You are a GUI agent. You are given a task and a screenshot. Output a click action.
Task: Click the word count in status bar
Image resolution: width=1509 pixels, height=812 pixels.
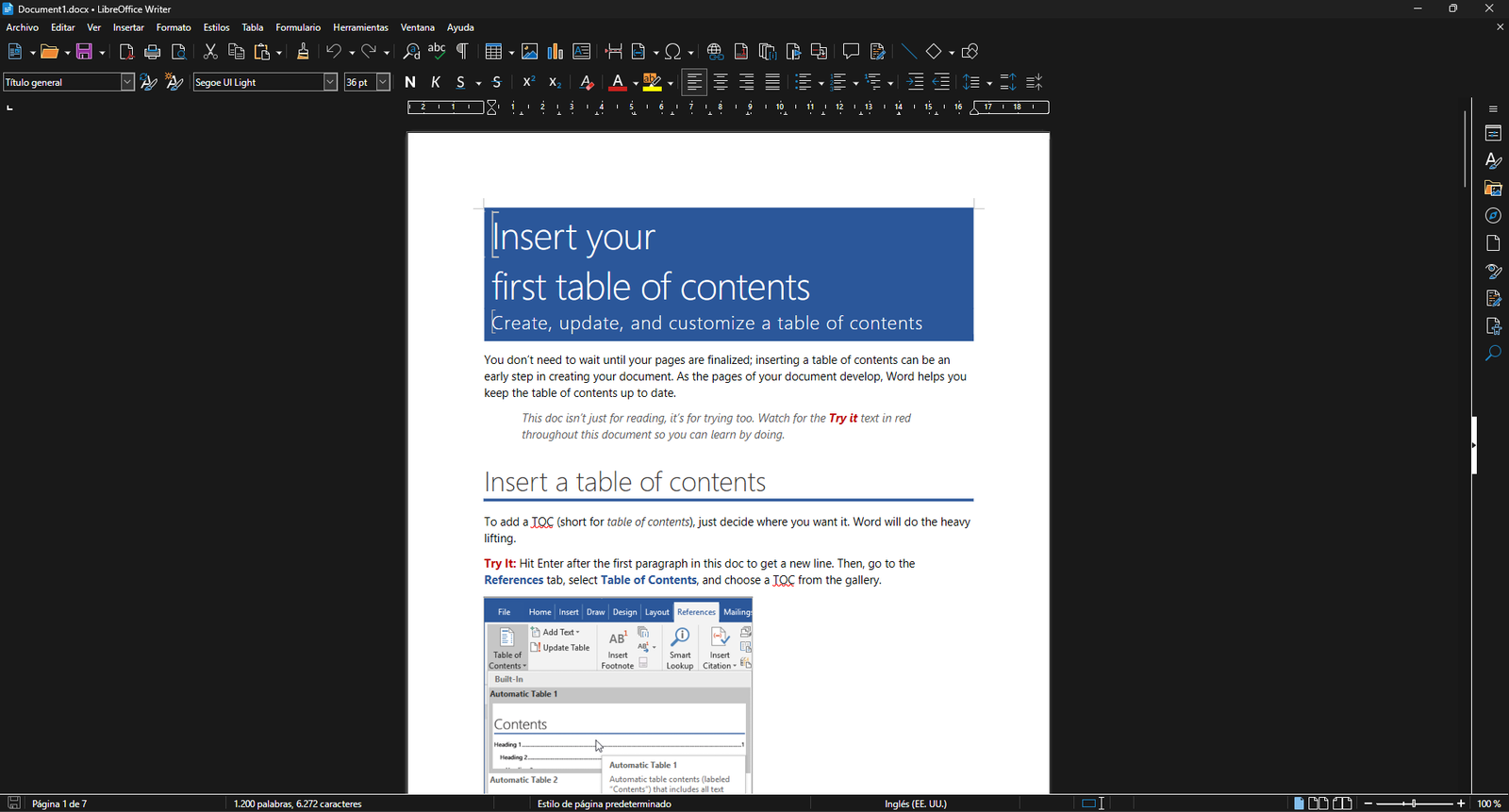pos(298,804)
